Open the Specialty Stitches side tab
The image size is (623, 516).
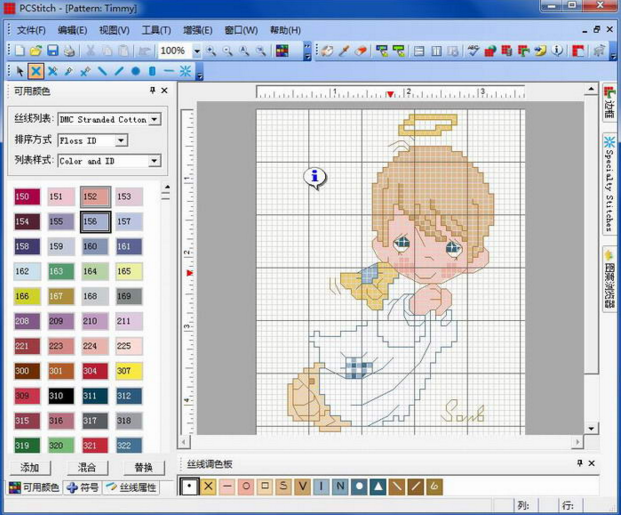coord(609,184)
